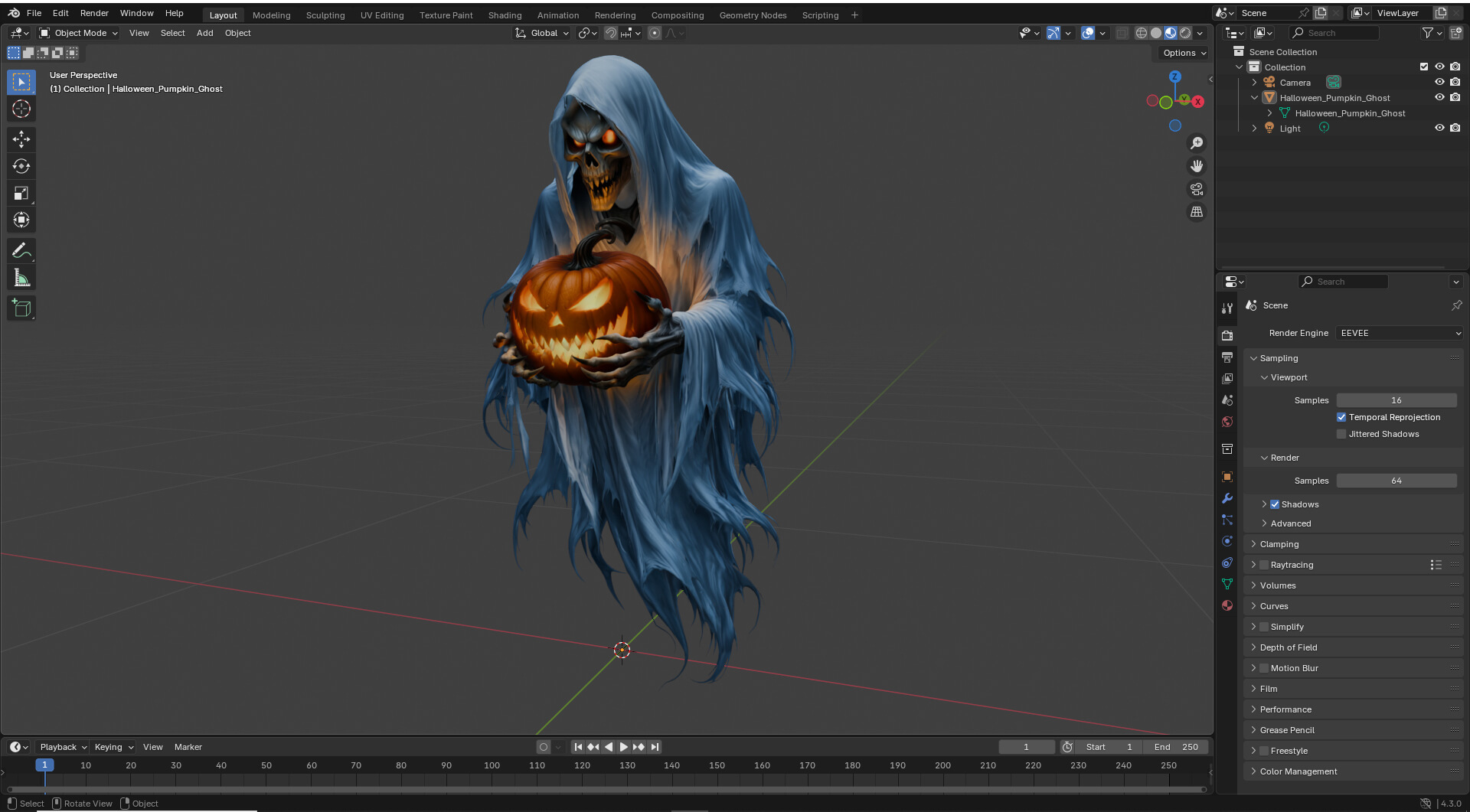Adjust the Viewport Samples value 16
This screenshot has width=1470, height=812.
pos(1396,400)
